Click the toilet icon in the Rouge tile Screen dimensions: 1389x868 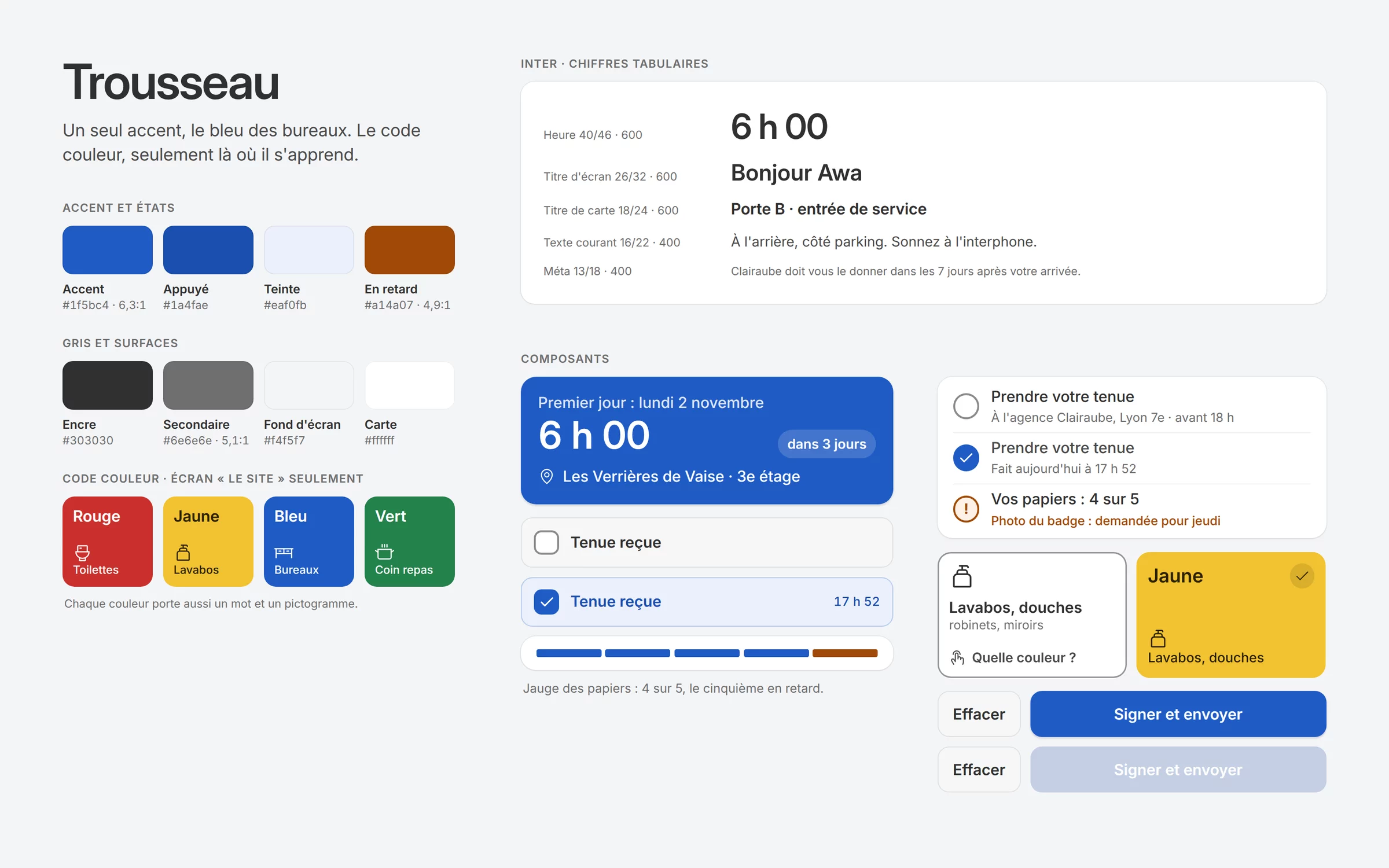click(x=82, y=553)
